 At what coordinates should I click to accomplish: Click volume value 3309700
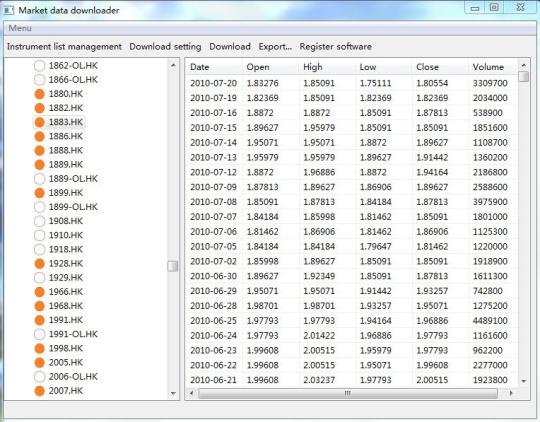490,83
